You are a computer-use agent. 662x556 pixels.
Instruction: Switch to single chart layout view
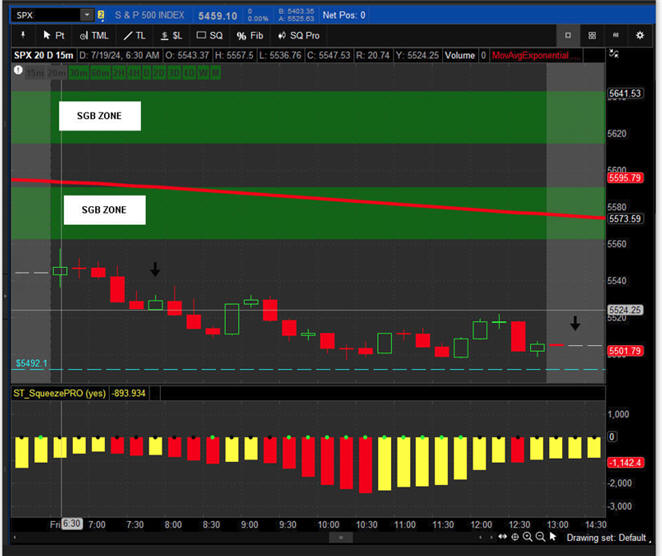coord(568,35)
